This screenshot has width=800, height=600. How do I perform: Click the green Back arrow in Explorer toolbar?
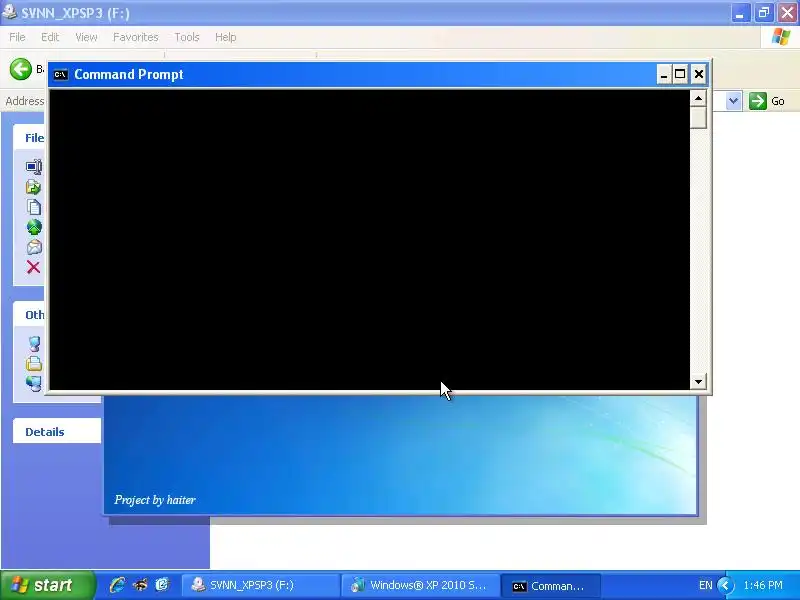(x=20, y=69)
